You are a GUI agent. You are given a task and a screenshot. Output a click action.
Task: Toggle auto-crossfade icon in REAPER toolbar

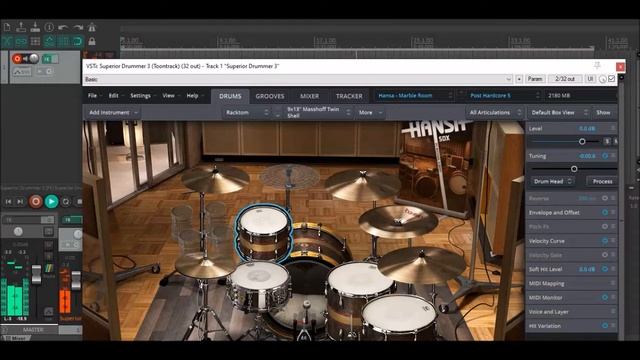click(x=7, y=41)
